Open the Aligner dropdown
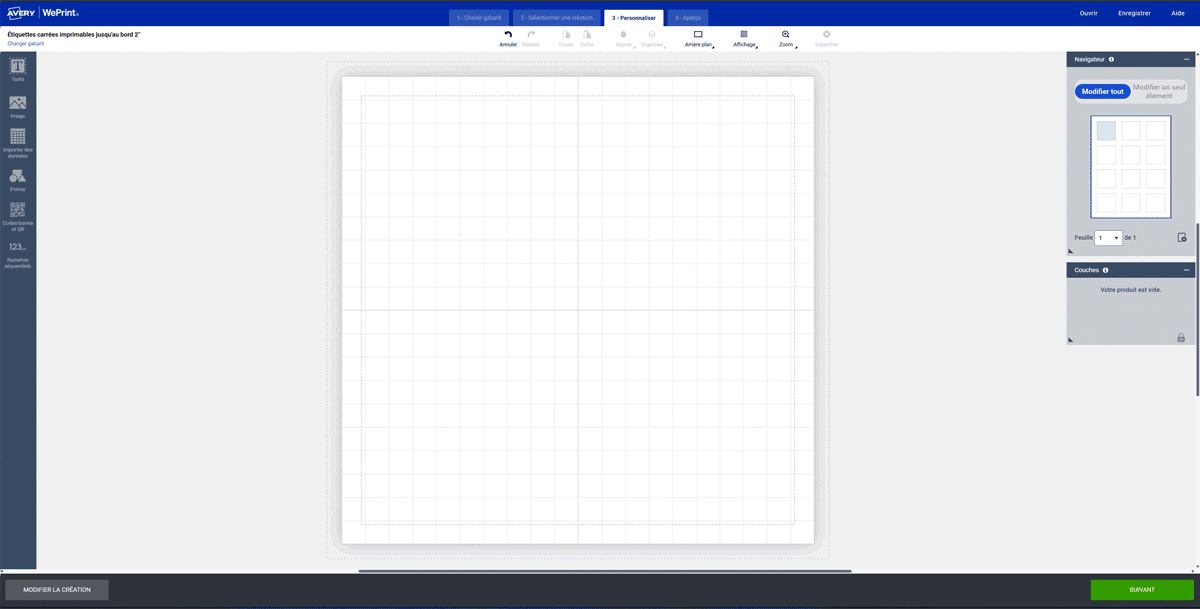The image size is (1200, 609). tap(624, 39)
